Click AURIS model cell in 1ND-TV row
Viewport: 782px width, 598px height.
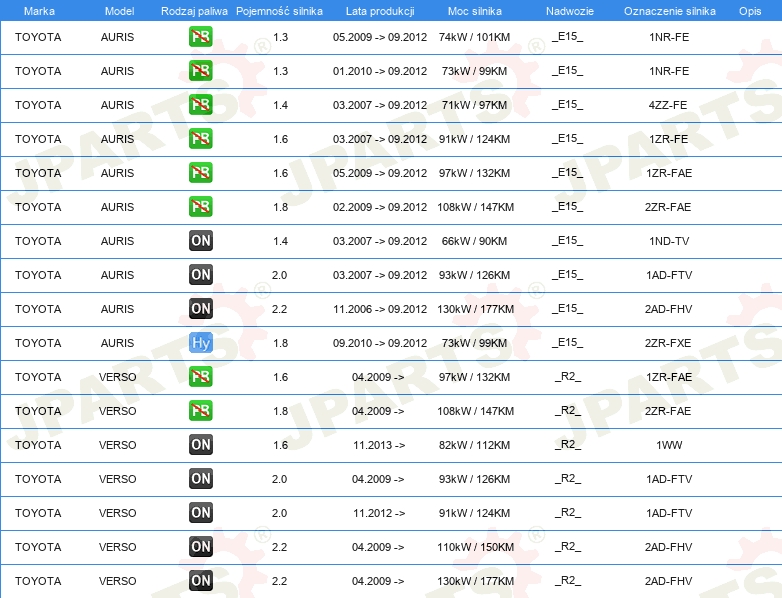click(117, 241)
